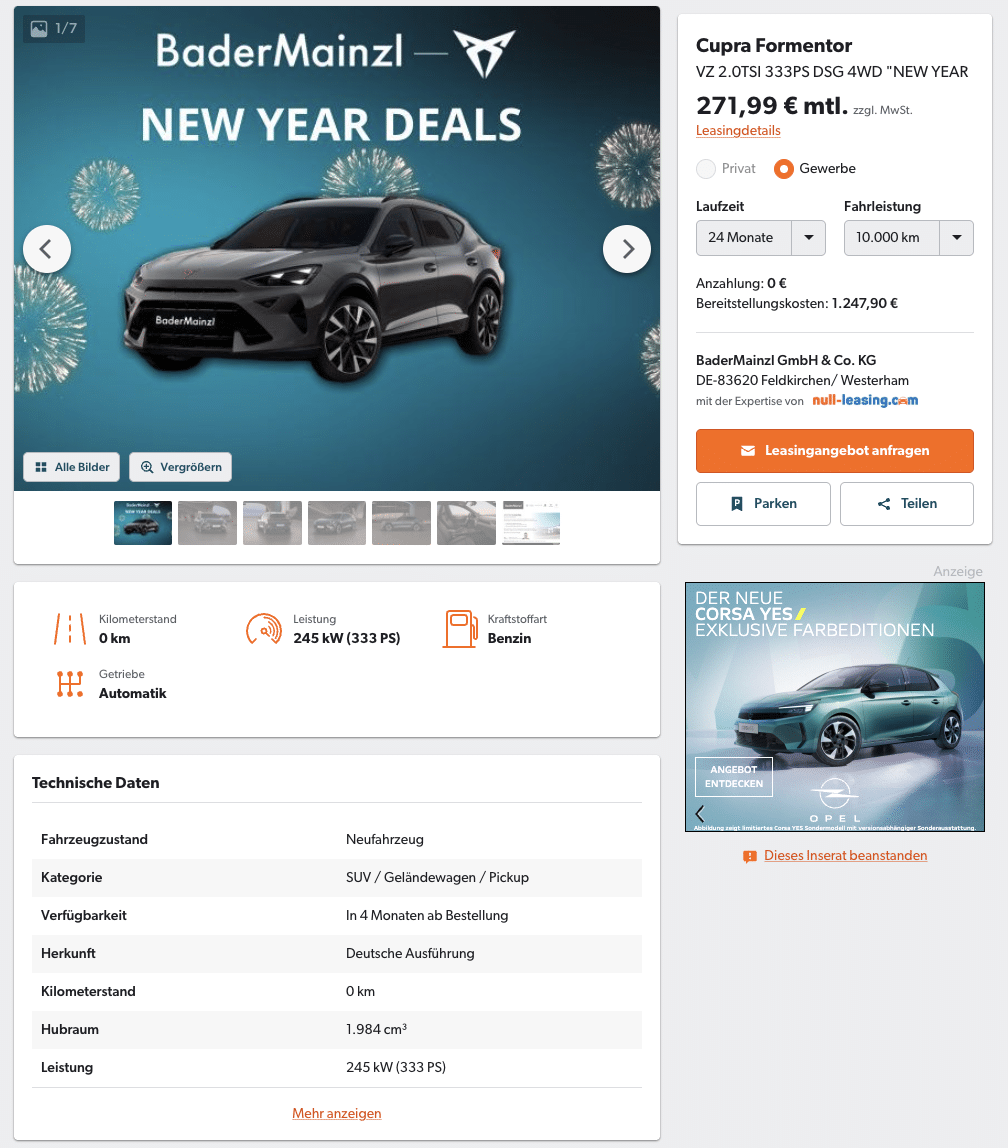The width and height of the screenshot is (1008, 1148).
Task: Click the Kraftstoffart fuel pump icon
Action: pyautogui.click(x=460, y=629)
